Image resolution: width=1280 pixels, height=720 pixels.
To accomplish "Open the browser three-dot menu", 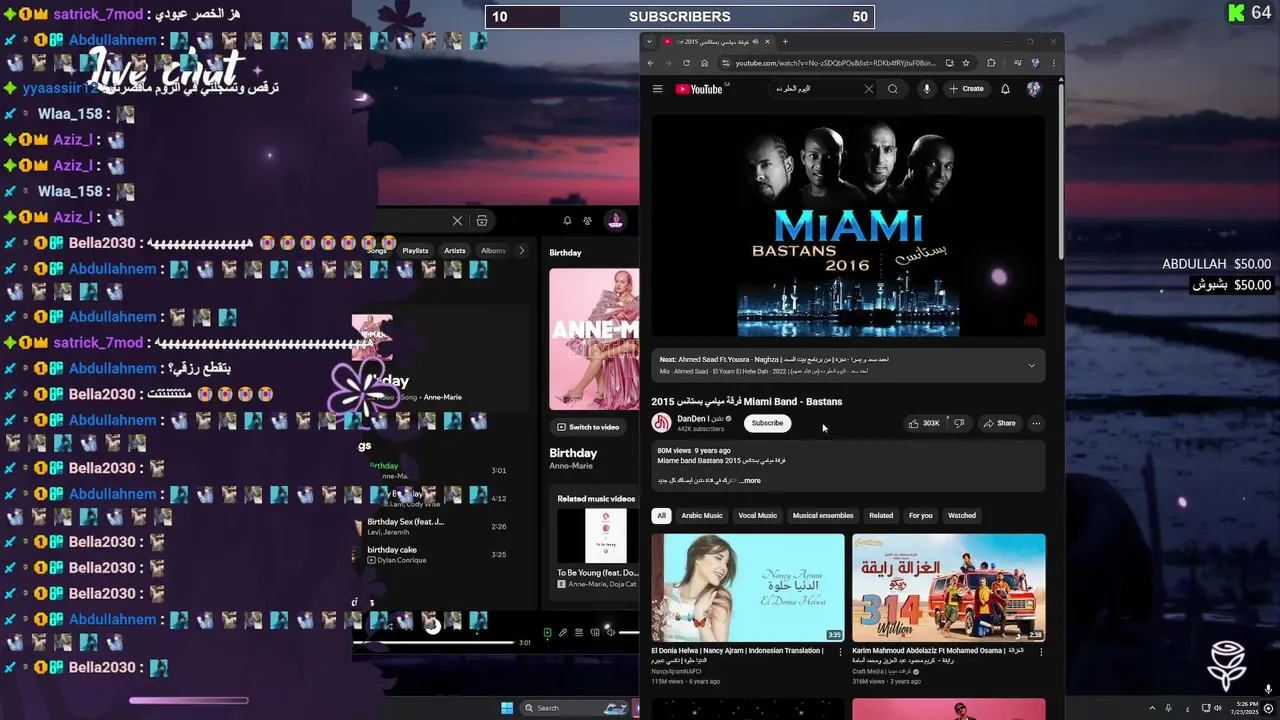I will (1053, 63).
